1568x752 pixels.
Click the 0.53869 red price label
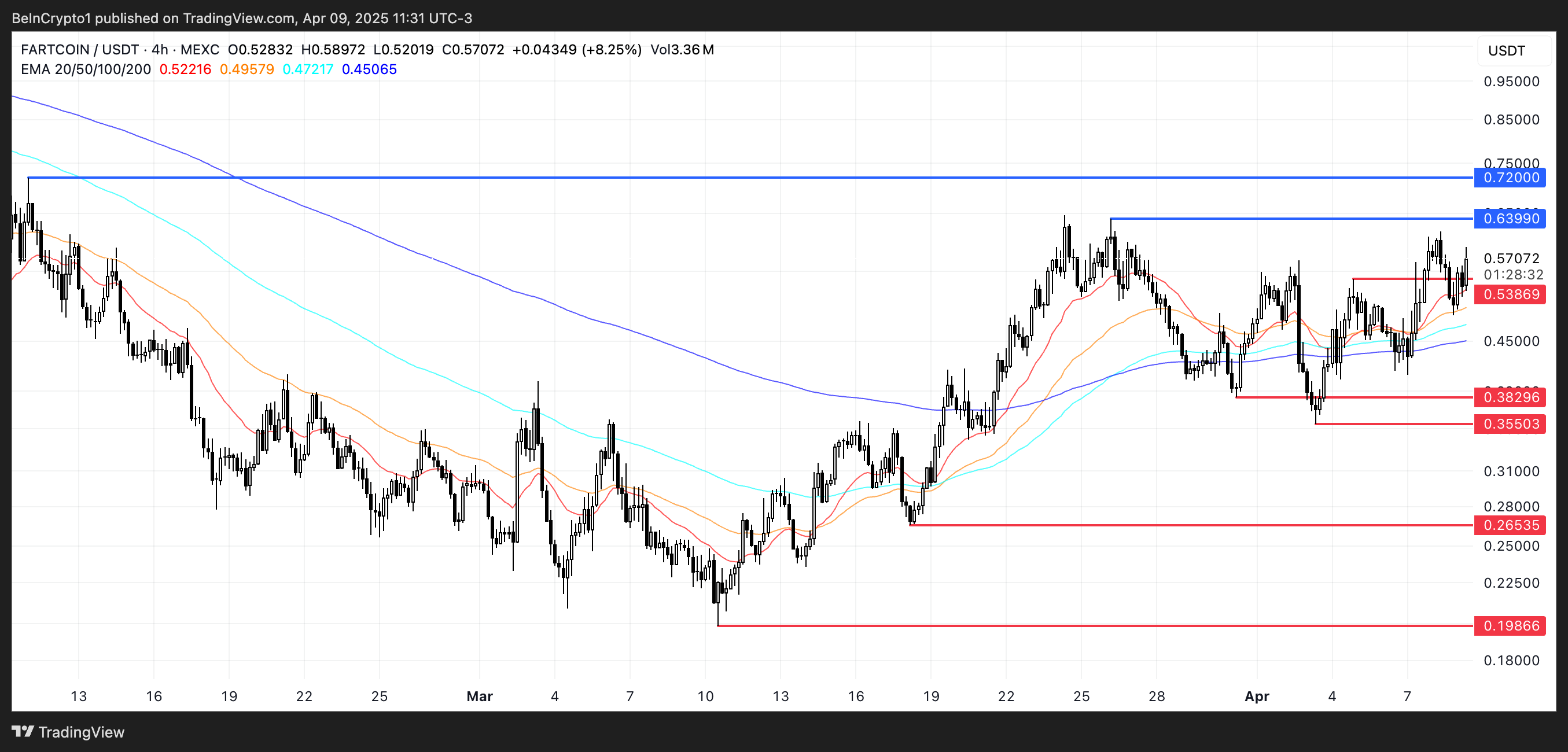[1510, 294]
